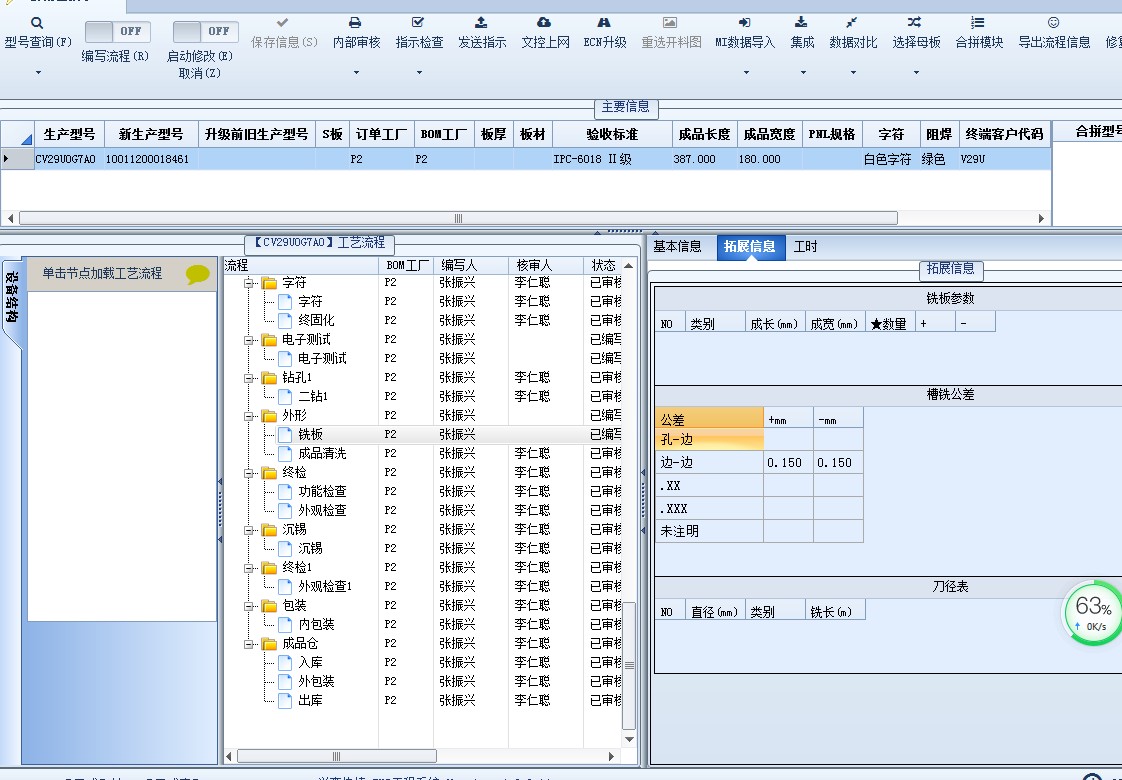Click 重选开料图 image icon
Image resolution: width=1122 pixels, height=780 pixels.
tap(670, 23)
